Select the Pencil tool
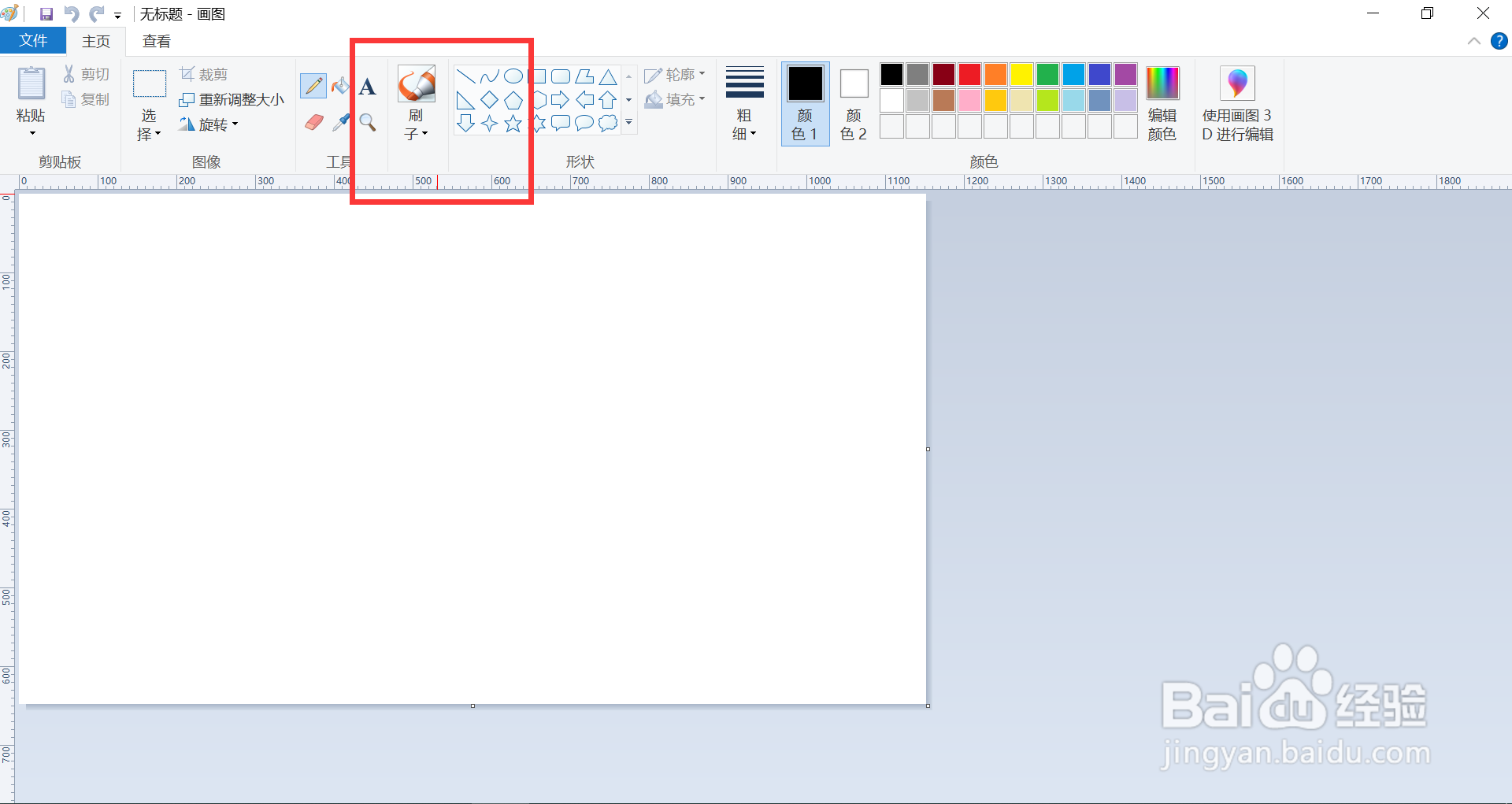The height and width of the screenshot is (804, 1512). (x=313, y=85)
